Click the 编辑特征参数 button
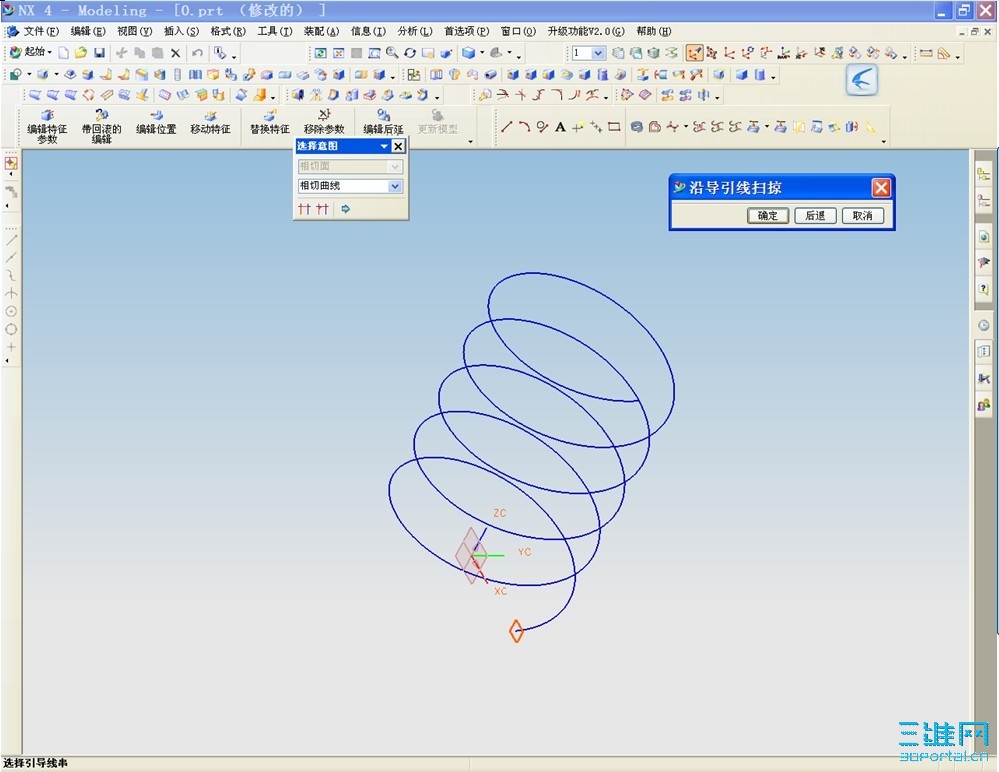 47,126
